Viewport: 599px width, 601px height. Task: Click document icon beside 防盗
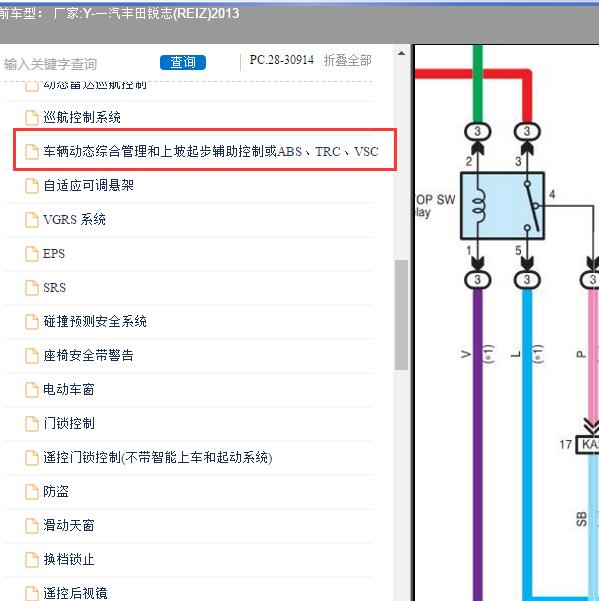(x=32, y=492)
